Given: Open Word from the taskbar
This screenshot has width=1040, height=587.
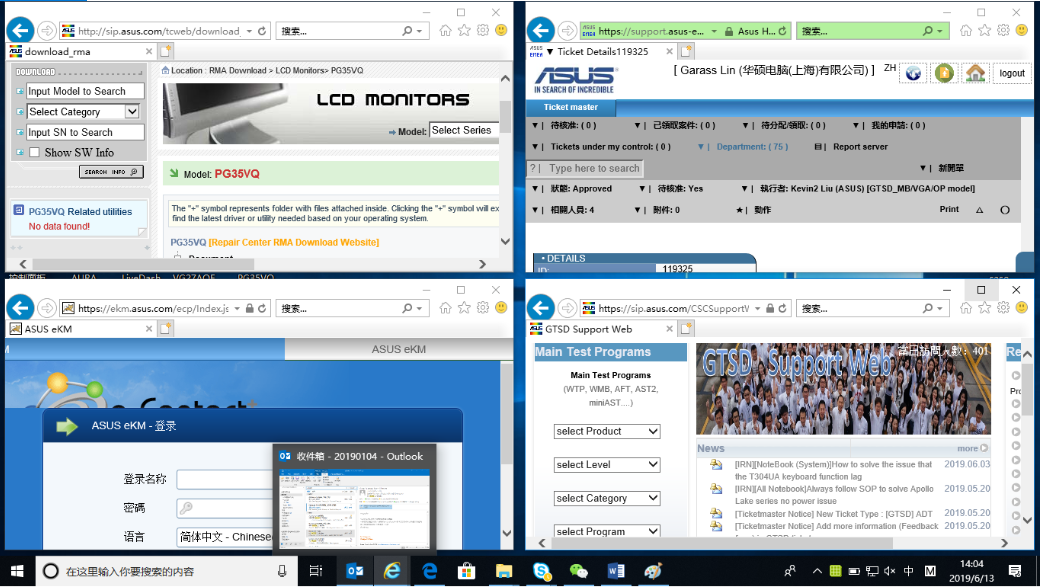Looking at the screenshot, I should [x=616, y=570].
